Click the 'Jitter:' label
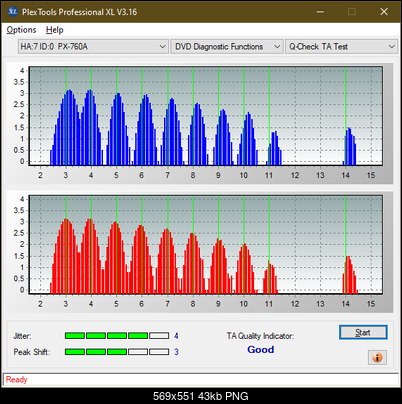Viewport: 402px width, 404px height. click(22, 336)
